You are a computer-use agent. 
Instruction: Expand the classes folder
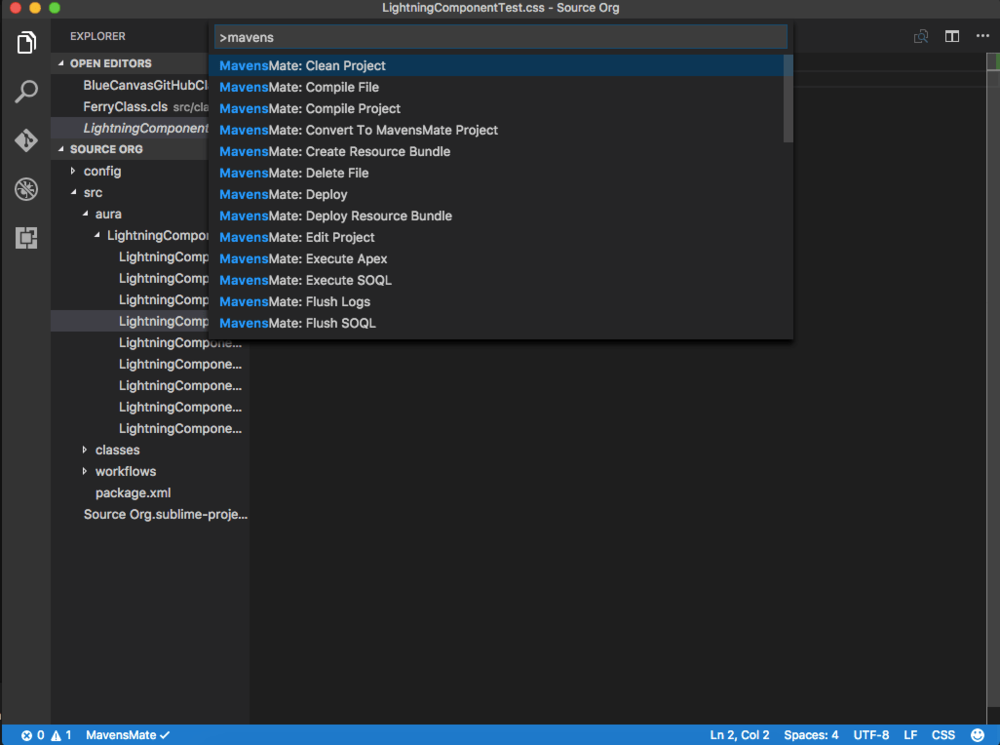tap(84, 450)
